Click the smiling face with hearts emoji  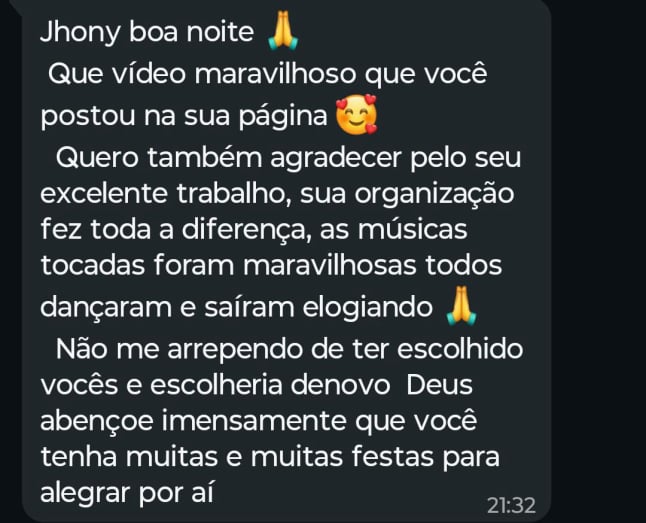pyautogui.click(x=356, y=114)
